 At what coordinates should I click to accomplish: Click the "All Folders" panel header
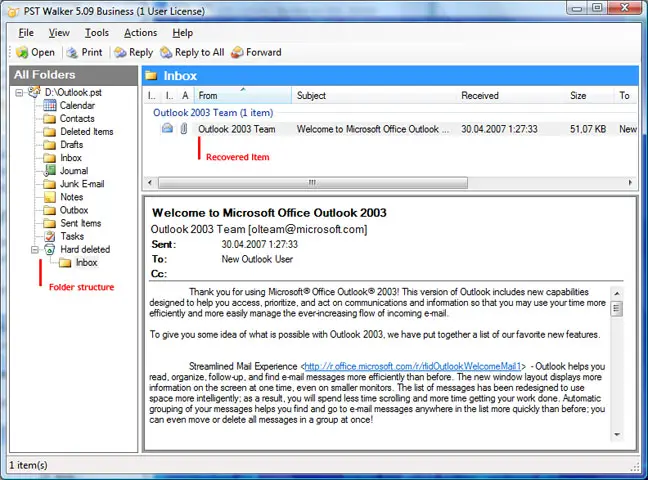74,75
